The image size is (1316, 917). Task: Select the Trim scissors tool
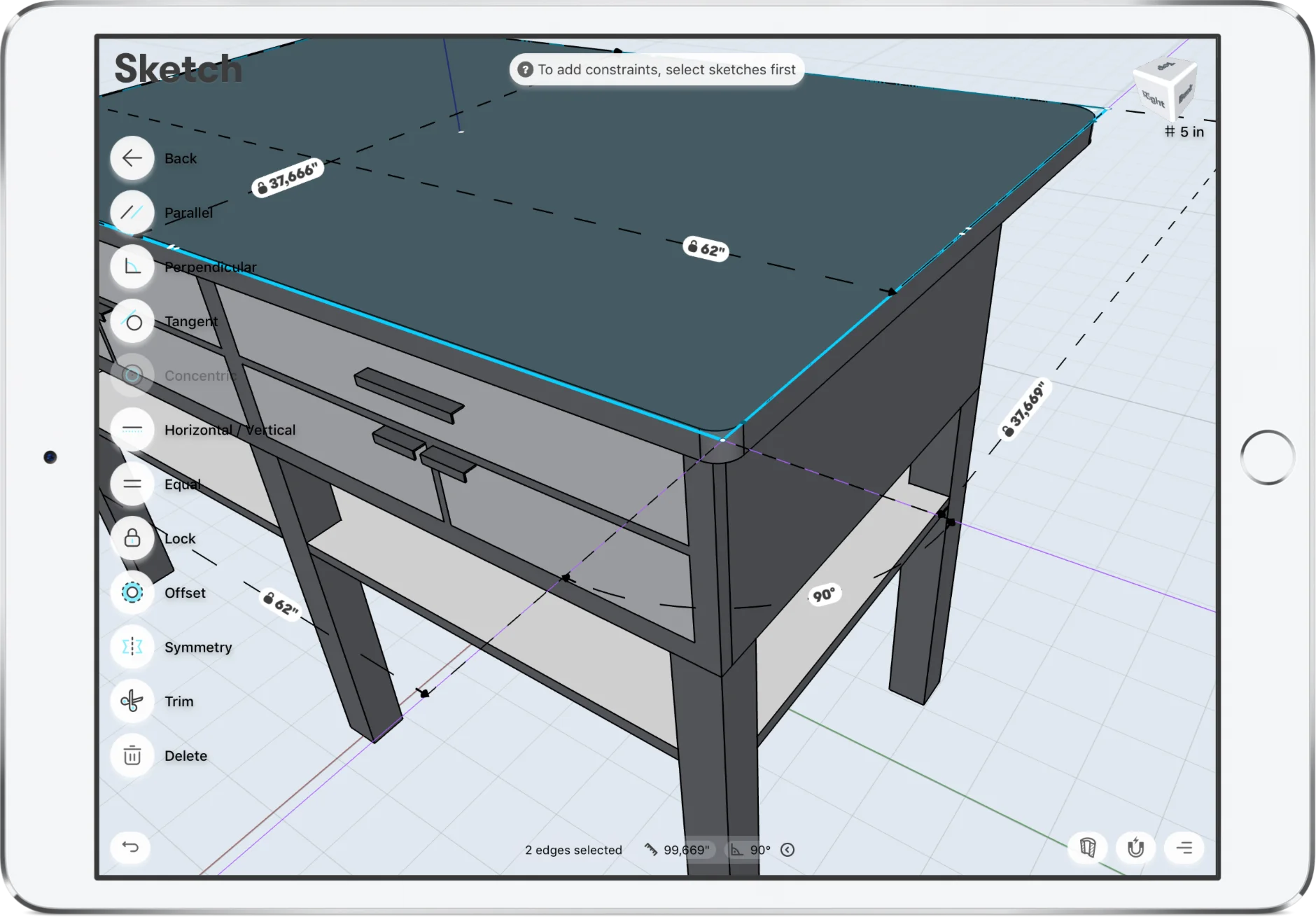132,701
